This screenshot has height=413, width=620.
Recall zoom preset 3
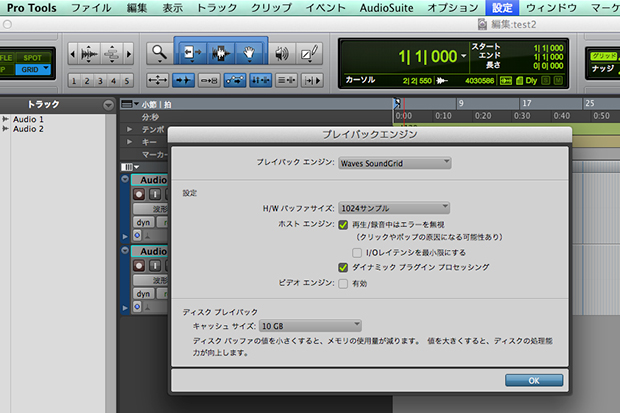pos(100,81)
